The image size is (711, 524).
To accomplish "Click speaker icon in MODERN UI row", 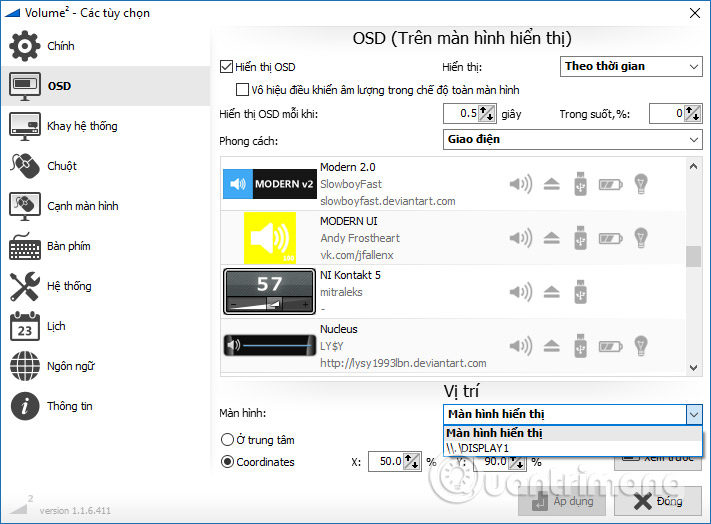I will 521,238.
